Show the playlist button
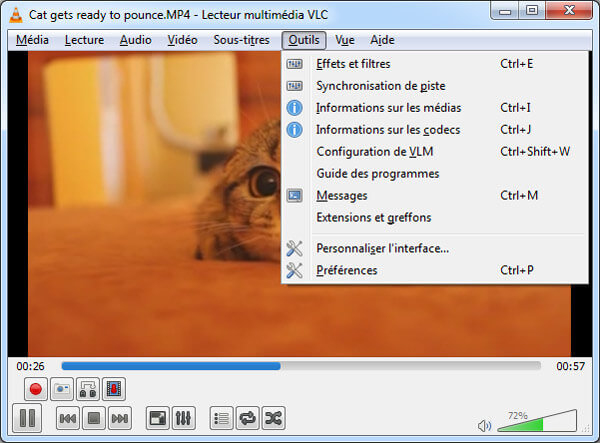The height and width of the screenshot is (443, 600). pyautogui.click(x=221, y=419)
